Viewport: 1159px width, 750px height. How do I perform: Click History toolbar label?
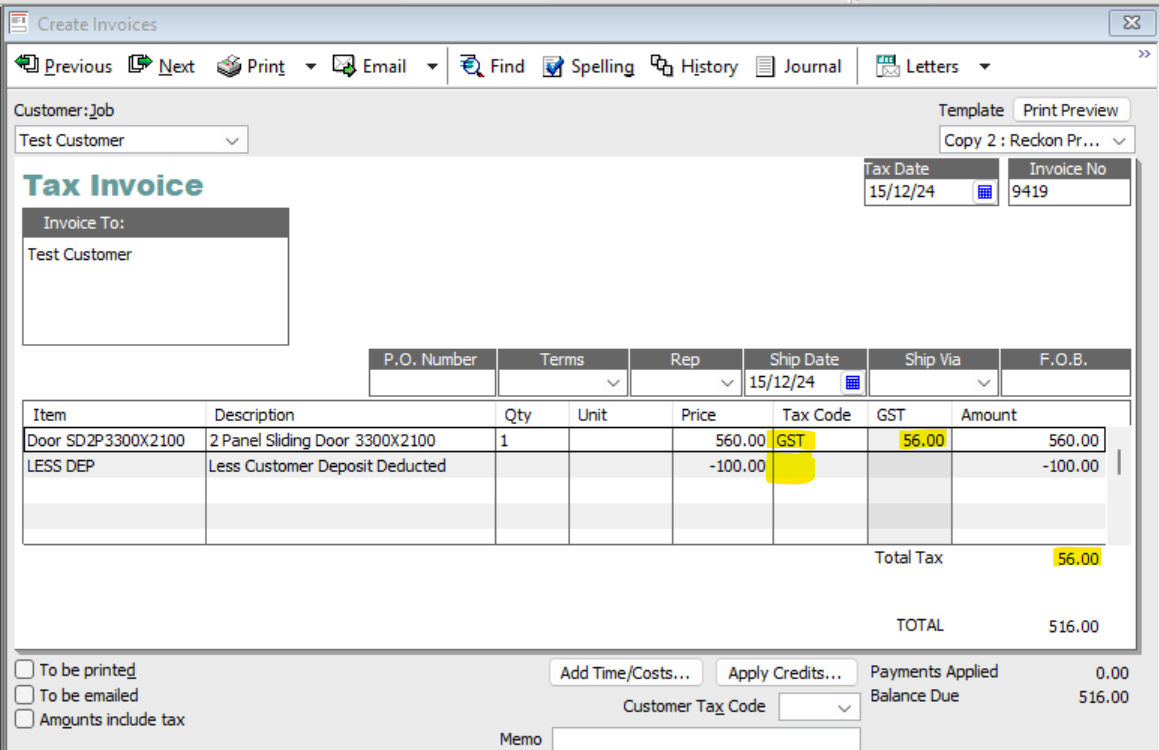click(709, 67)
